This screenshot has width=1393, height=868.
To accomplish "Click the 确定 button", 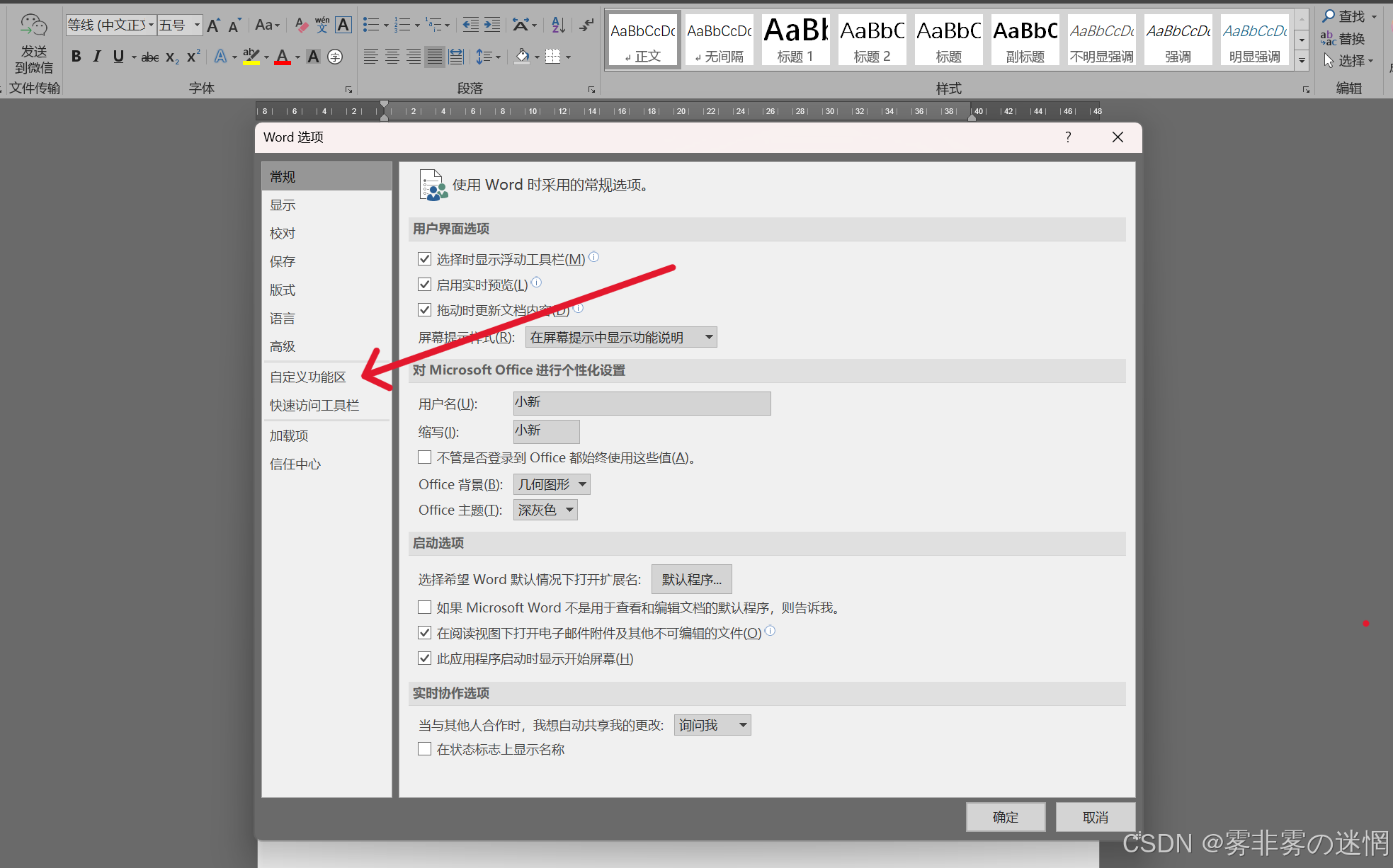I will pos(1005,817).
